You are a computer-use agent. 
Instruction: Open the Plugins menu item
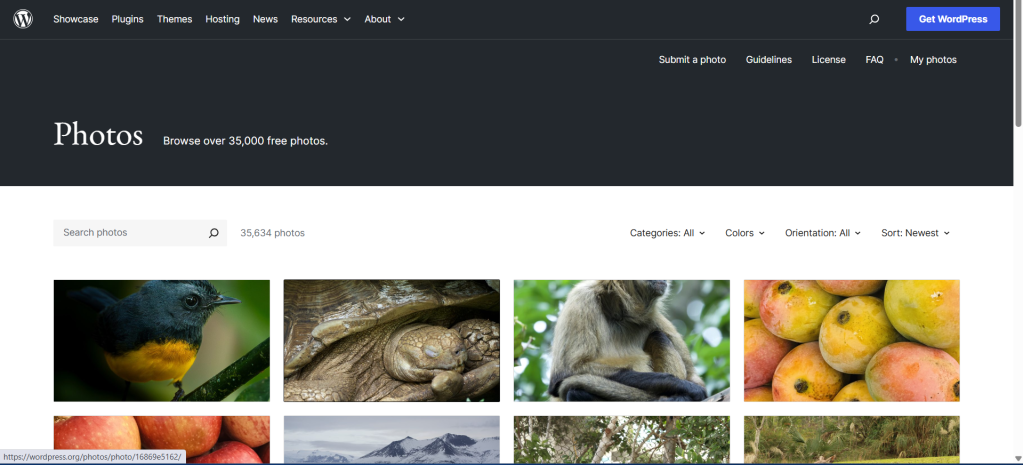pyautogui.click(x=127, y=19)
